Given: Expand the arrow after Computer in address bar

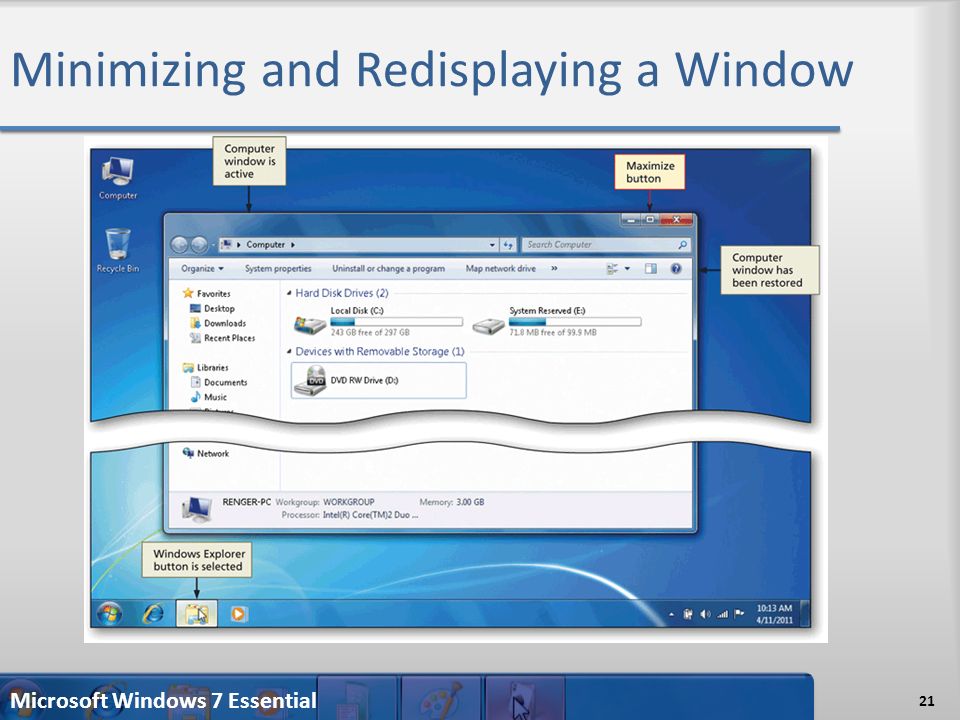Looking at the screenshot, I should coord(293,245).
